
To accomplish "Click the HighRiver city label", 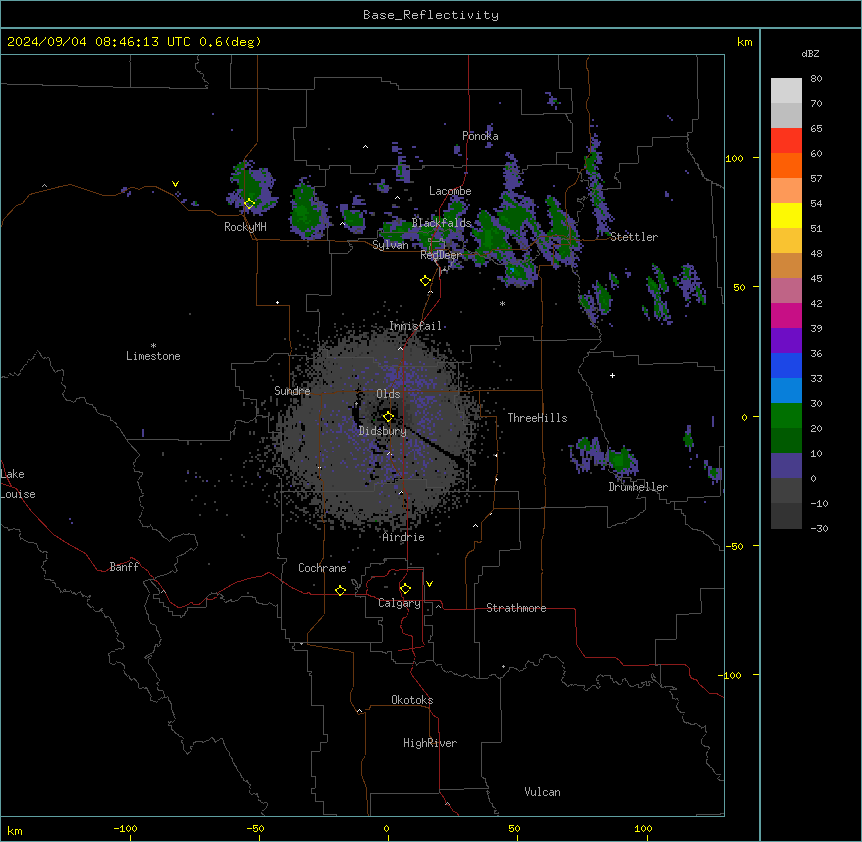I will pos(430,743).
